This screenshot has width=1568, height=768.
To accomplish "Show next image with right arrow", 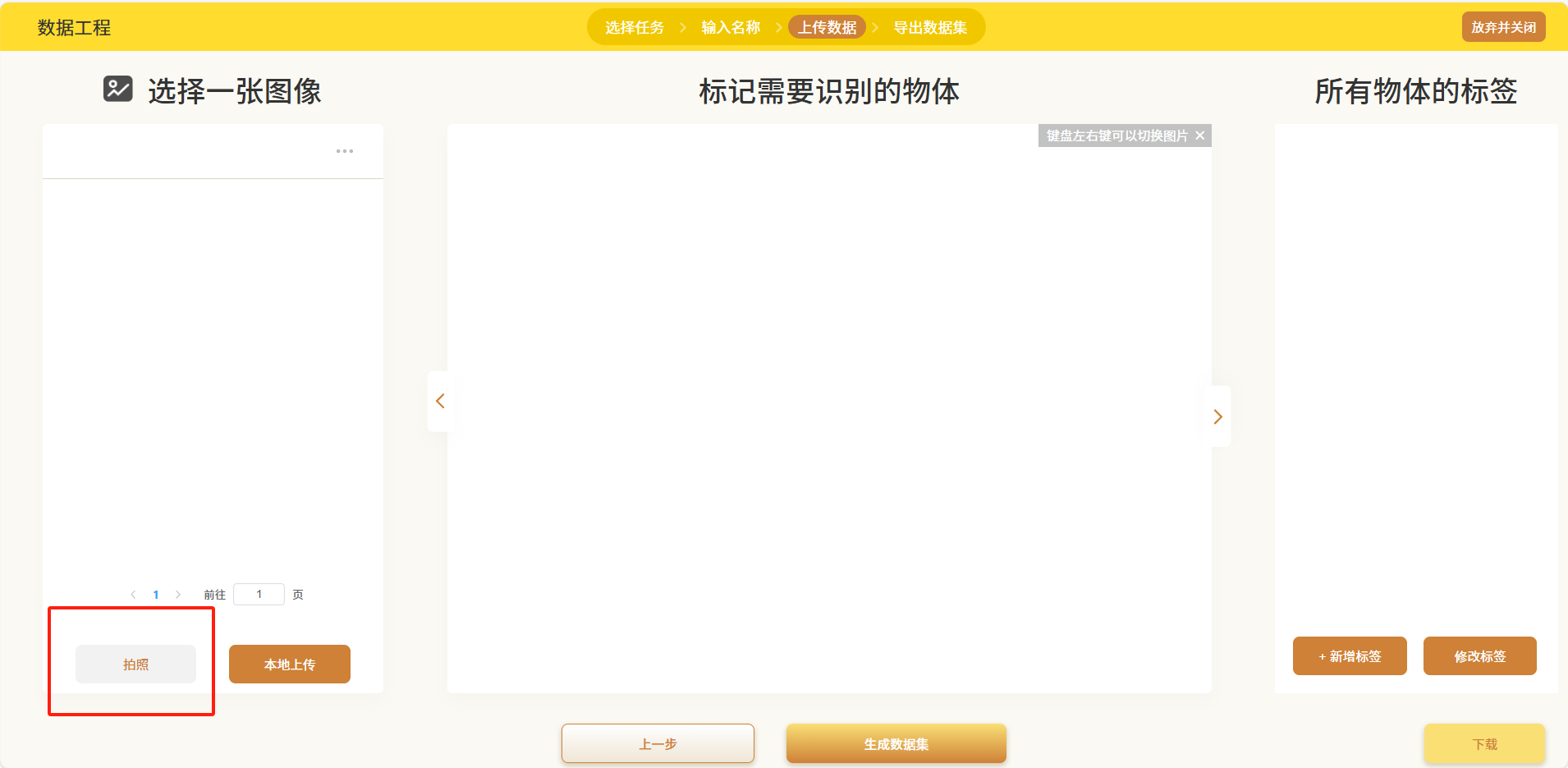I will click(x=1218, y=416).
